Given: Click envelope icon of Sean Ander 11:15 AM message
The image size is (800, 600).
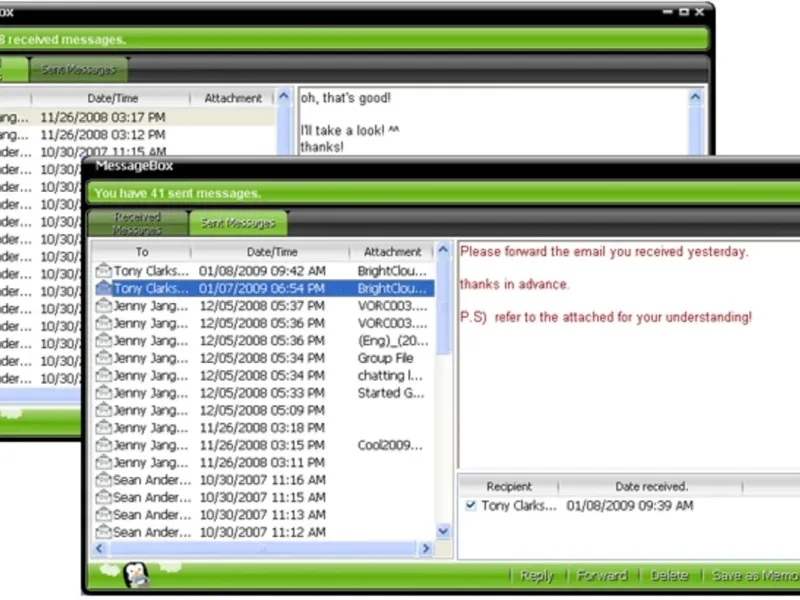Looking at the screenshot, I should click(x=104, y=497).
